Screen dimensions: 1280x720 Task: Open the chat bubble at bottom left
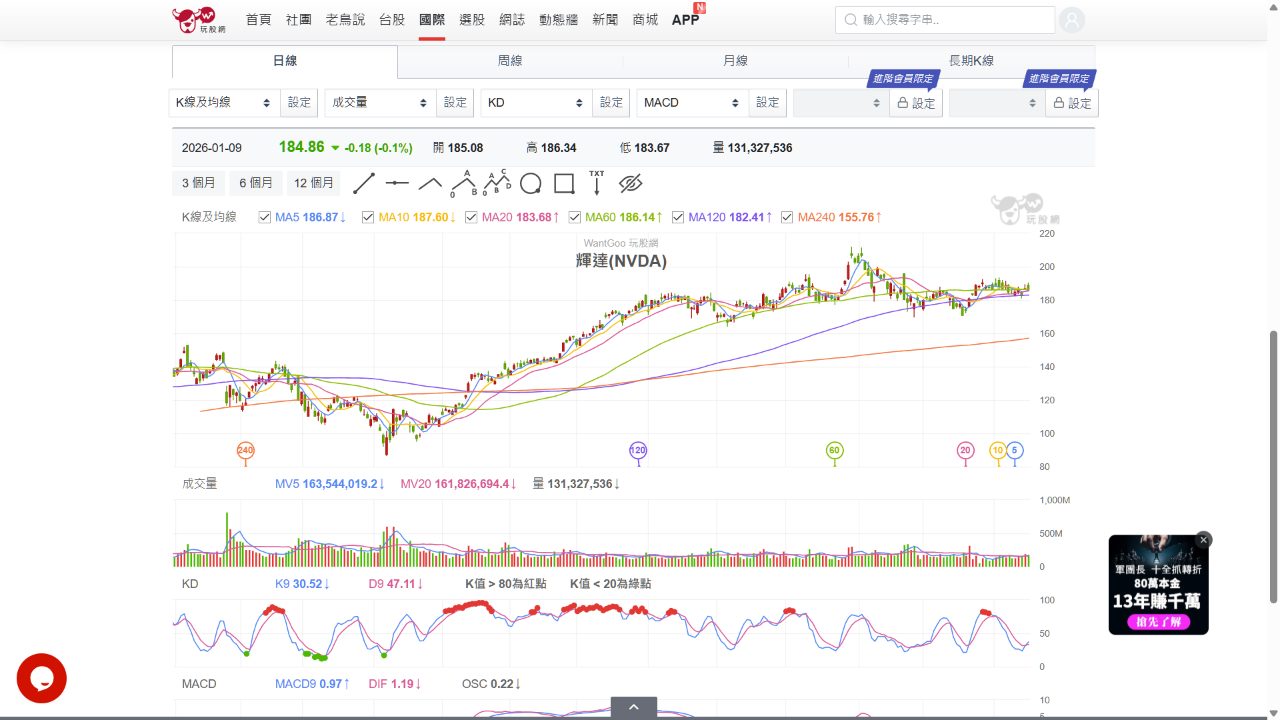42,678
